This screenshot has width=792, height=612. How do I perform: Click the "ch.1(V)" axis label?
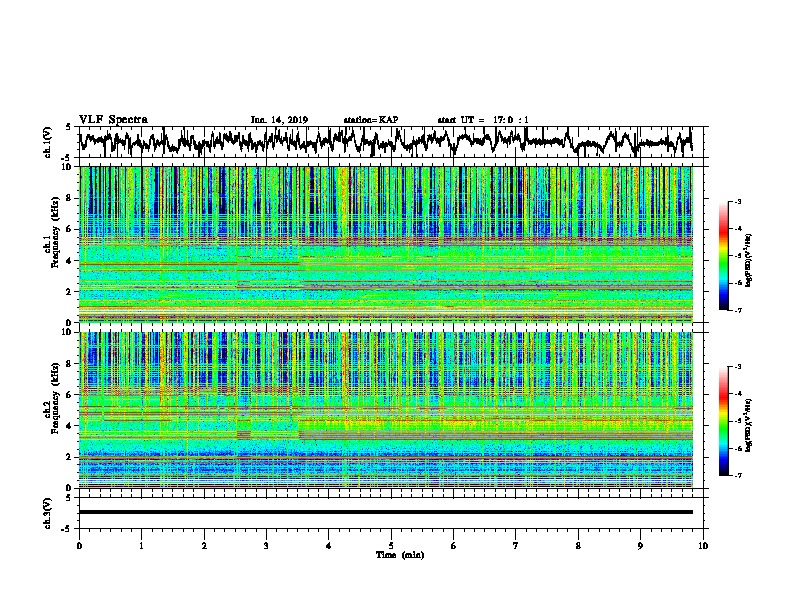pos(48,142)
